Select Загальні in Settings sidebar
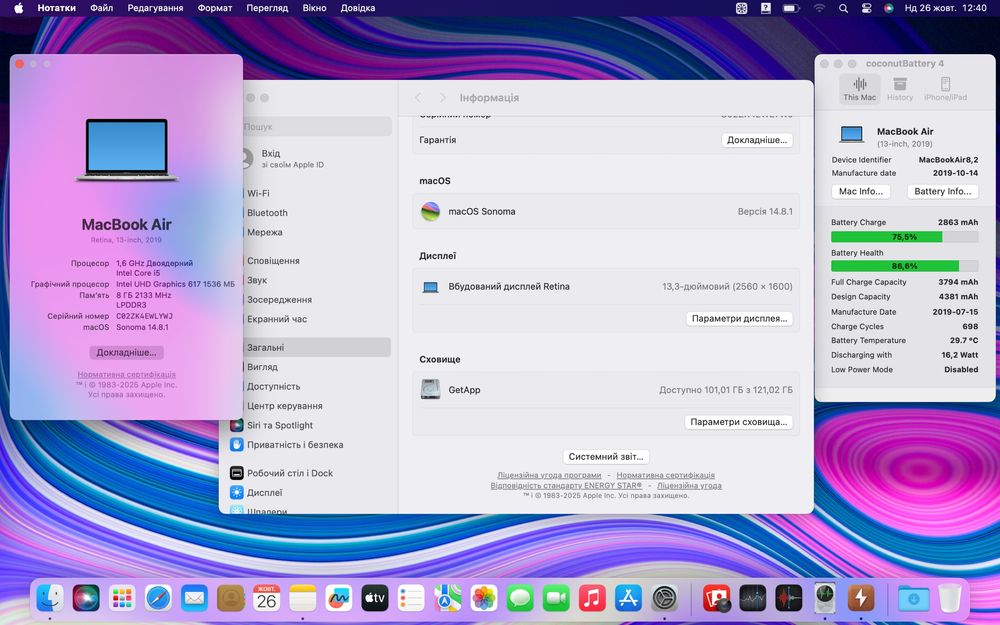 (x=311, y=347)
